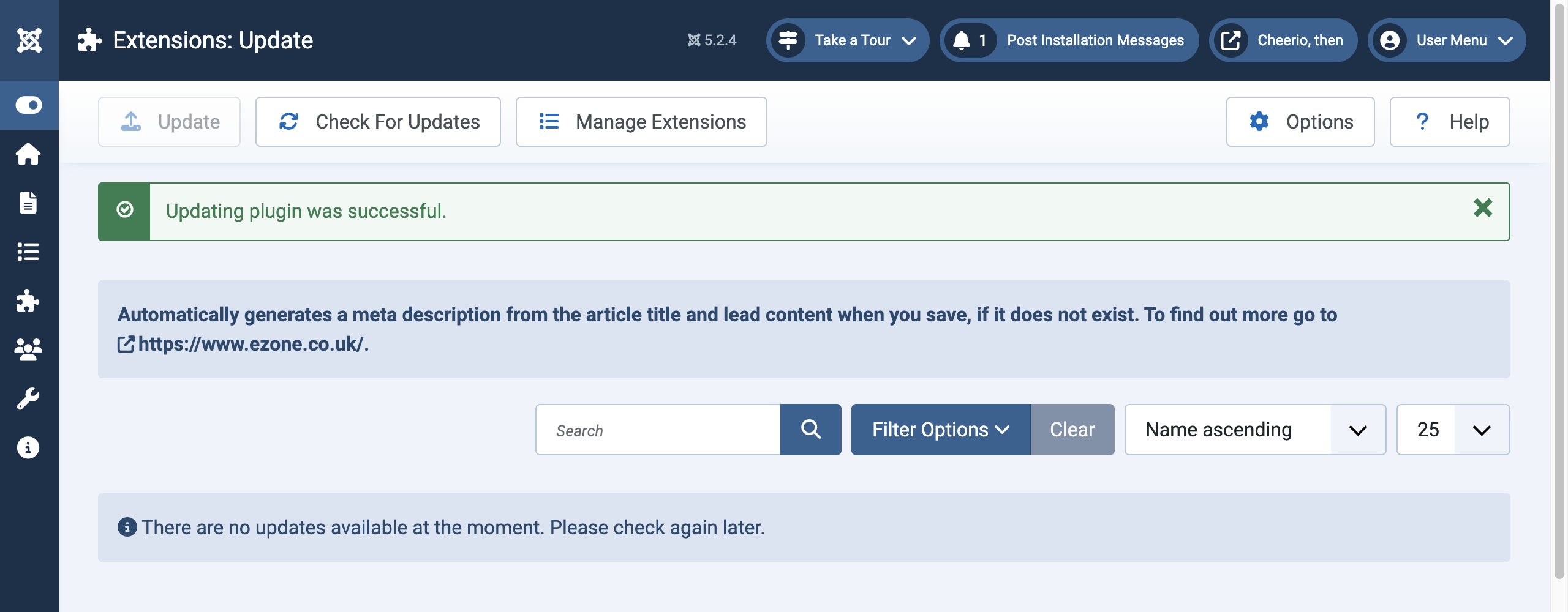Open Manage Extensions
1568x612 pixels.
coord(641,121)
